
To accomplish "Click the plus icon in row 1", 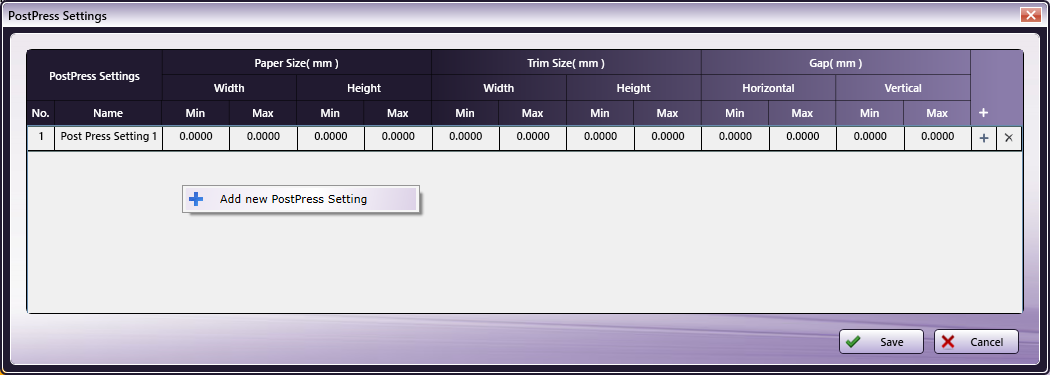I will (x=984, y=138).
